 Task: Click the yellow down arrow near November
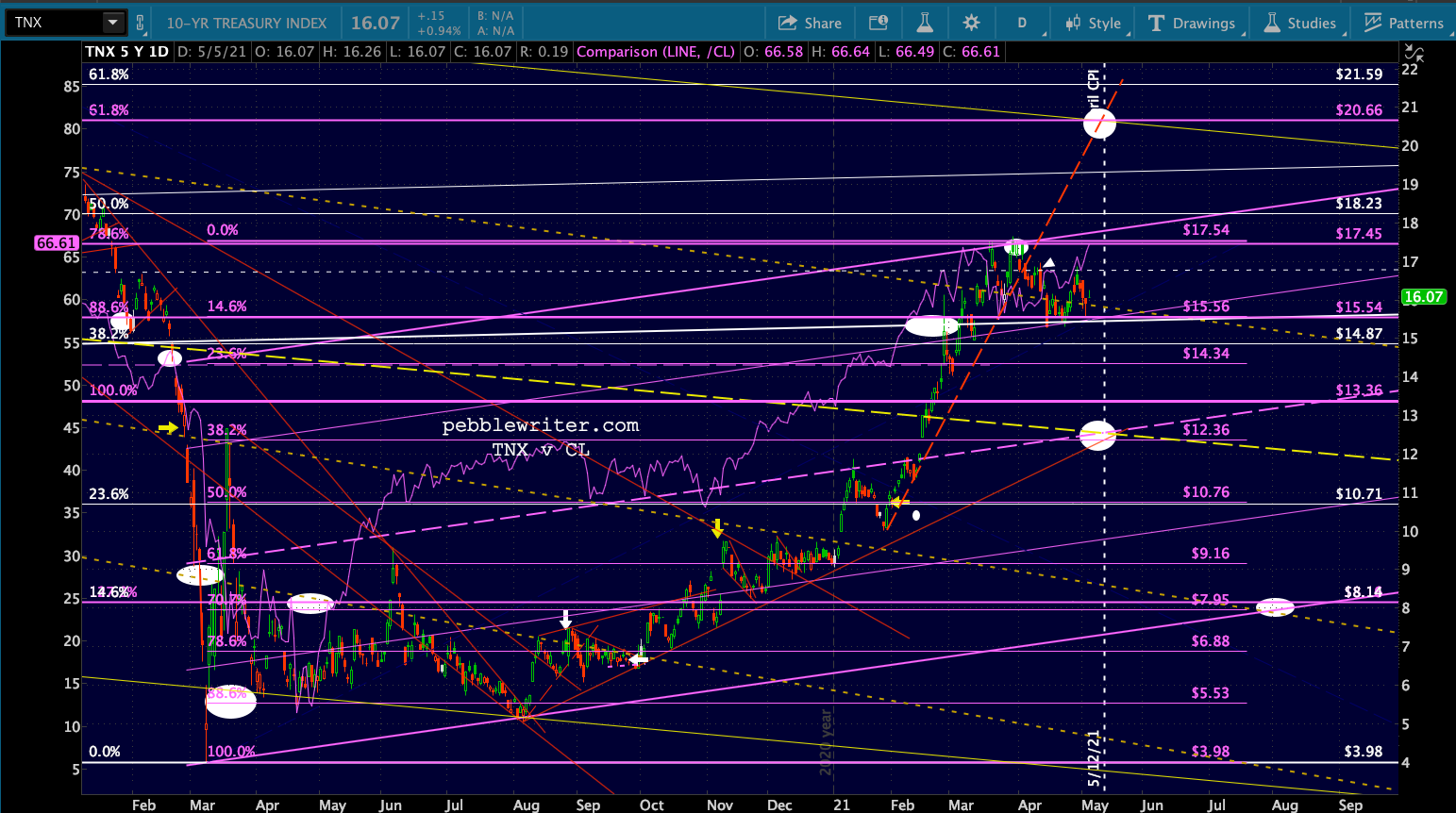[x=717, y=527]
